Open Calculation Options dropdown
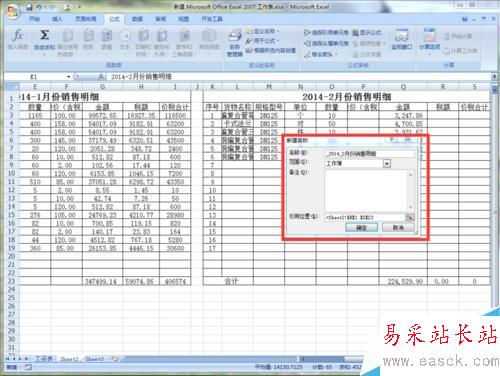The width and height of the screenshot is (500, 376). tap(429, 41)
